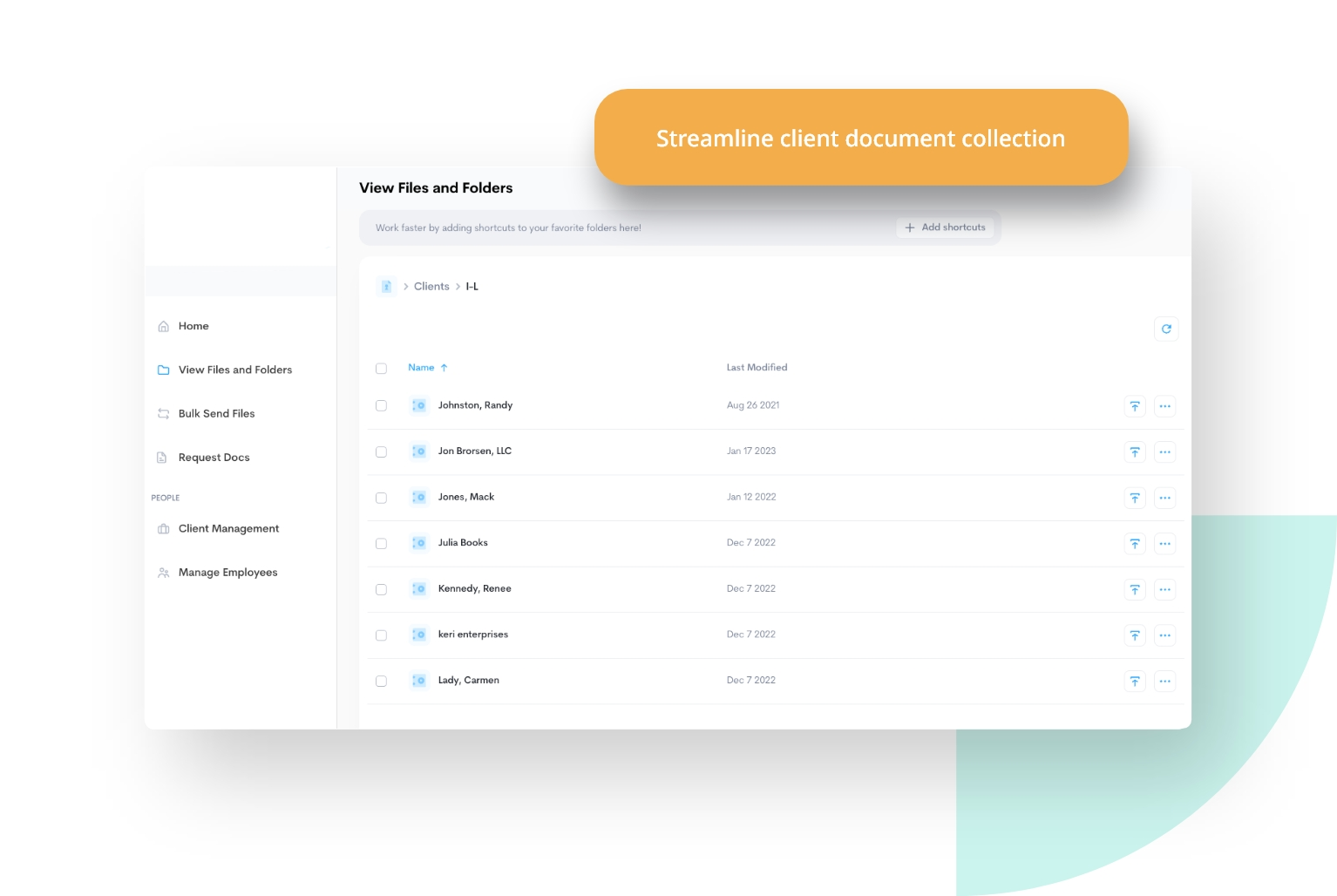This screenshot has height=896, width=1337.
Task: Check the box for Jon Brorsen, LLC
Action: click(x=381, y=451)
